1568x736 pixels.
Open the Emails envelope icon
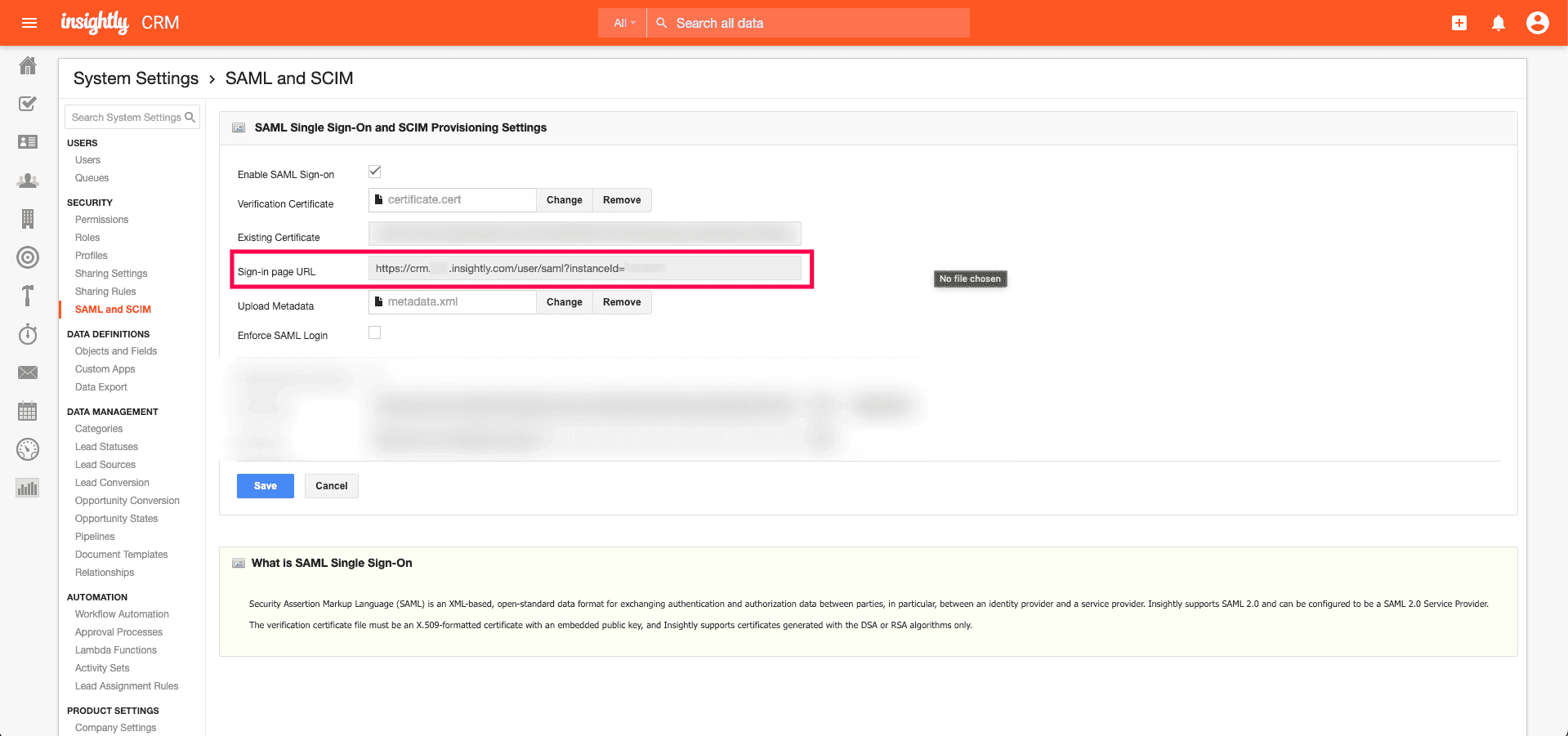pyautogui.click(x=27, y=372)
